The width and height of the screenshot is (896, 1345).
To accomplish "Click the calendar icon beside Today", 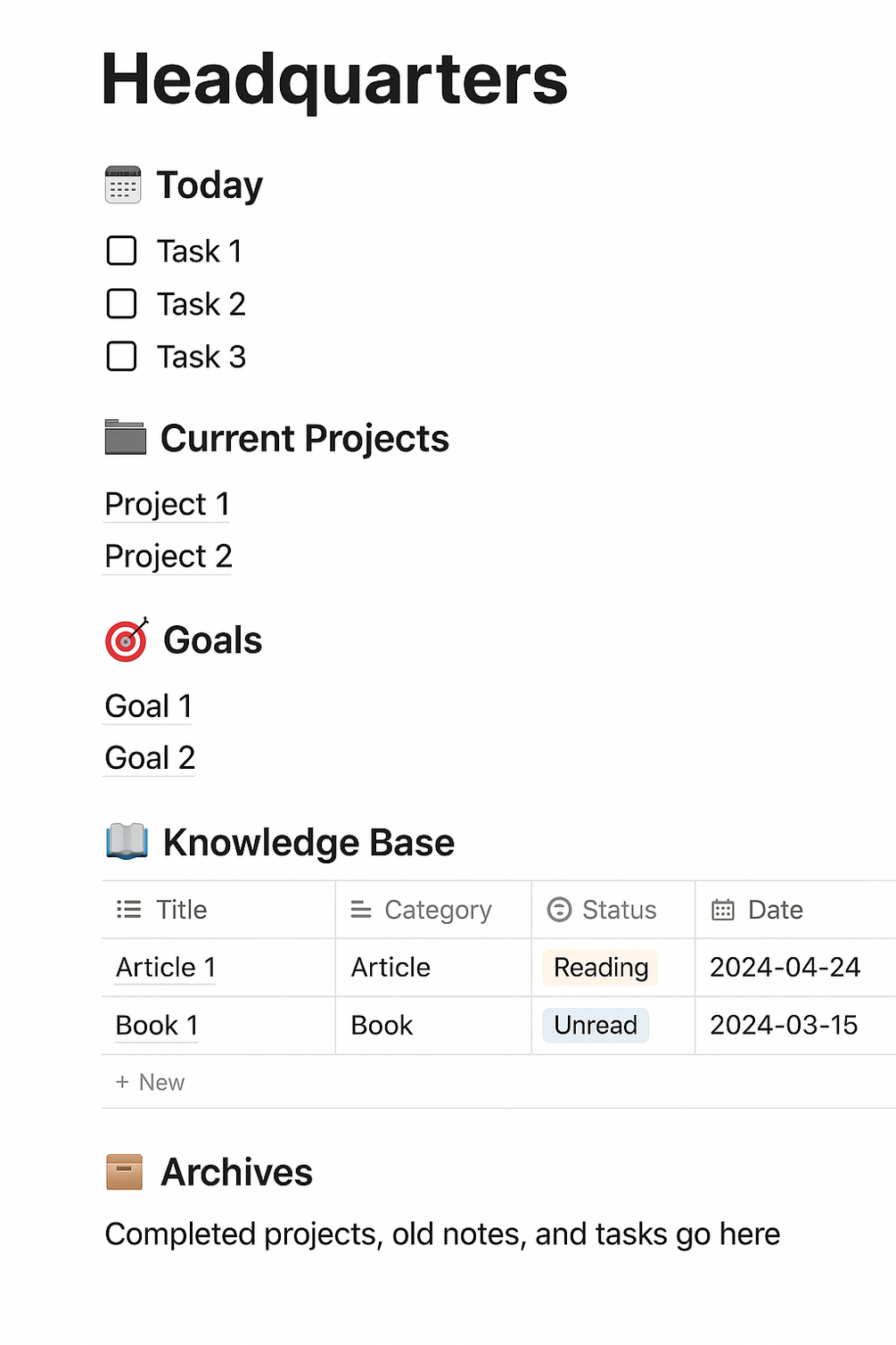I will click(x=123, y=185).
